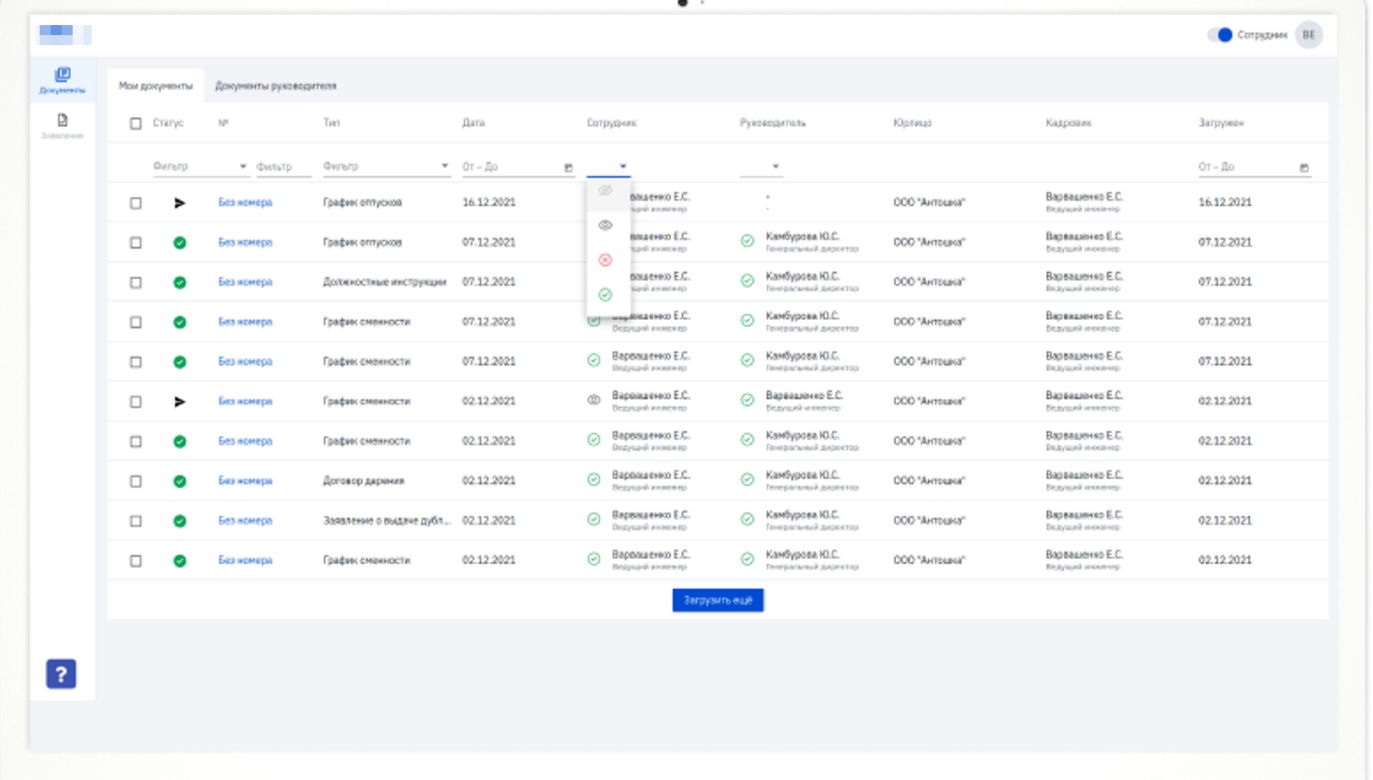Open the help question mark button
1373x780 pixels.
[61, 674]
